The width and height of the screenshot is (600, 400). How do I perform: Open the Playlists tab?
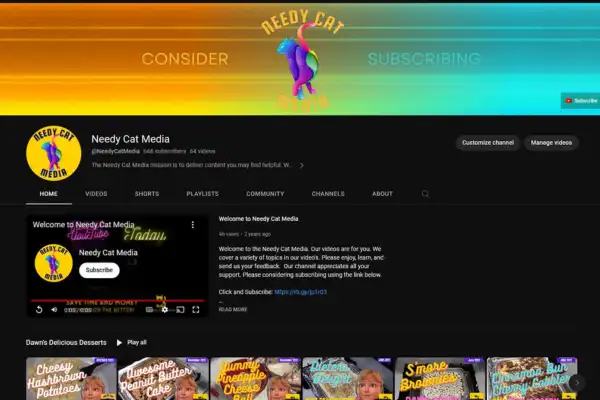point(202,194)
